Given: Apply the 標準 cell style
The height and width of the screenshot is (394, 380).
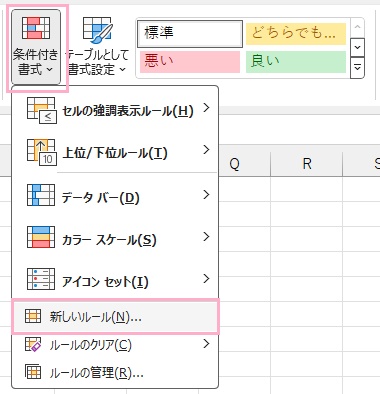Looking at the screenshot, I should click(x=190, y=34).
